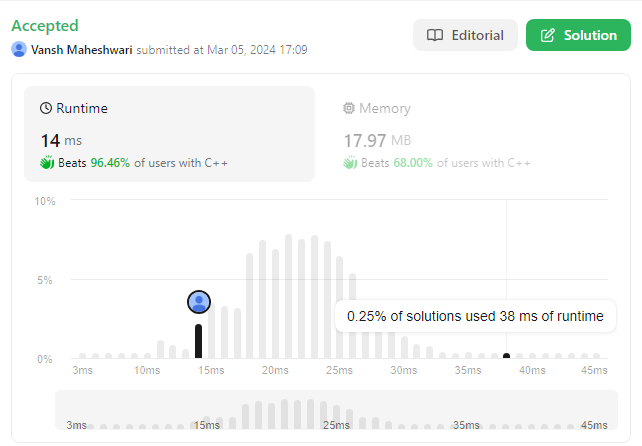The width and height of the screenshot is (642, 446).
Task: Click the black 14 ms bar in chart
Action: [x=199, y=341]
